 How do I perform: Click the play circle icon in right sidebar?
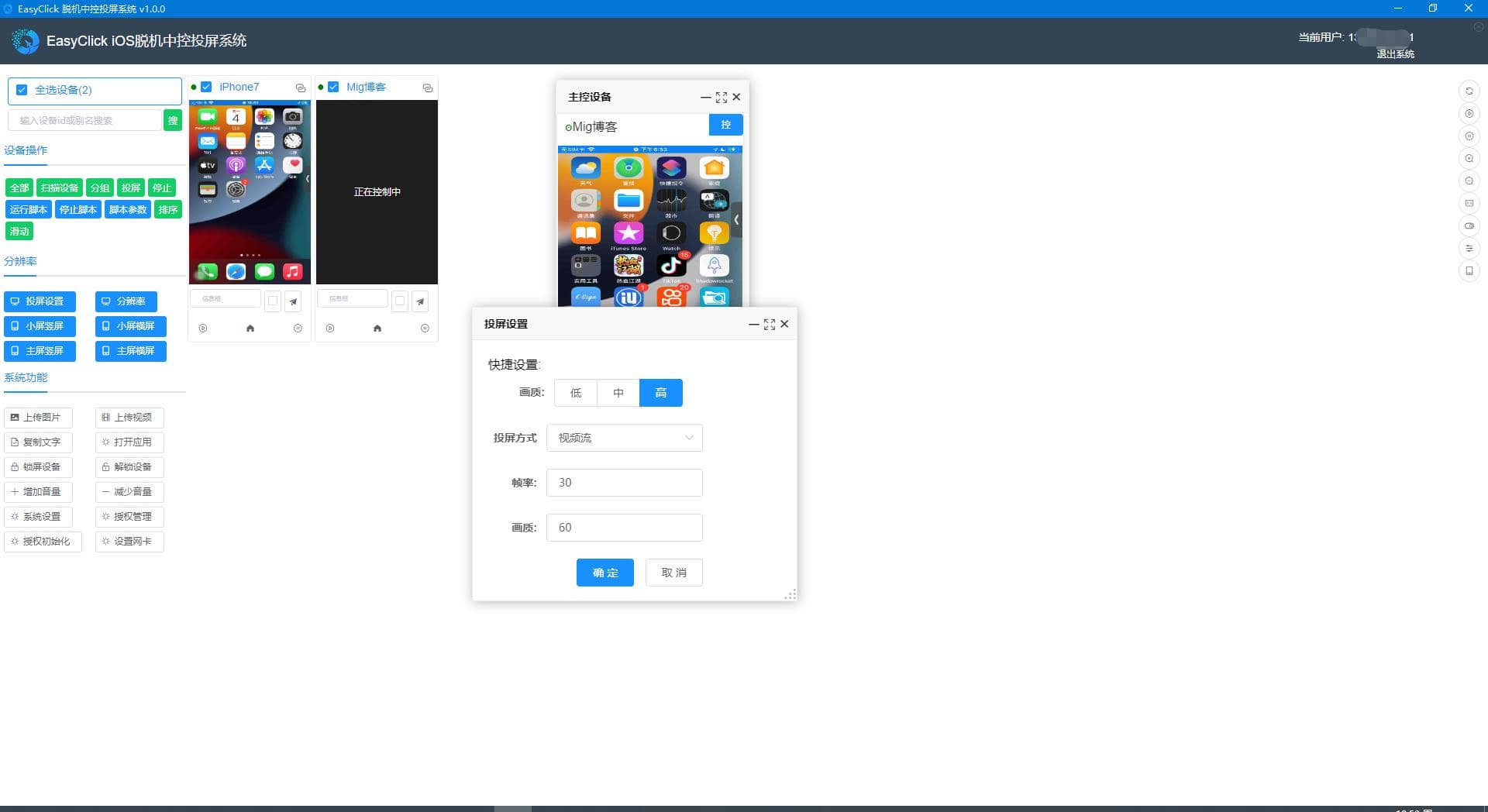click(1469, 114)
